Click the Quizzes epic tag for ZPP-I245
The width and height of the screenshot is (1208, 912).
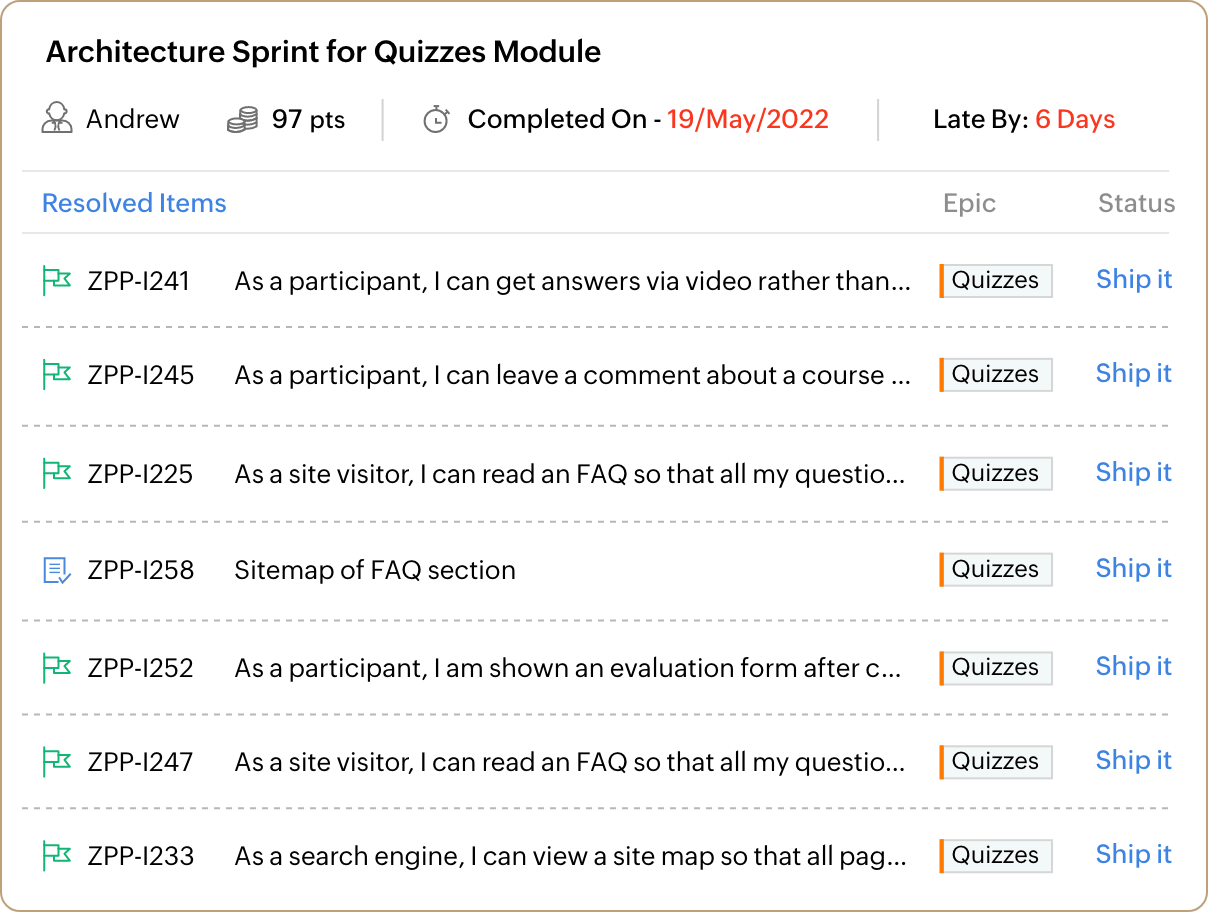click(x=996, y=375)
